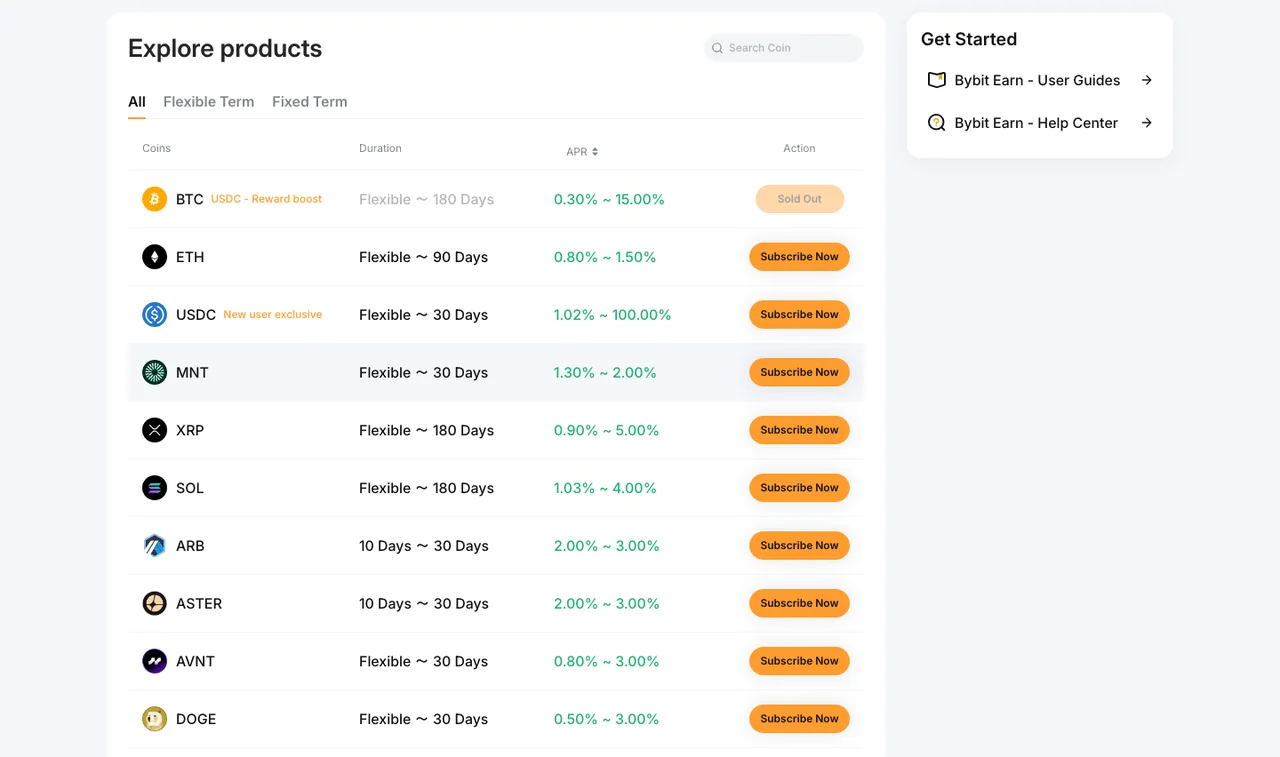
Task: Subscribe Now to USDC product
Action: (800, 315)
